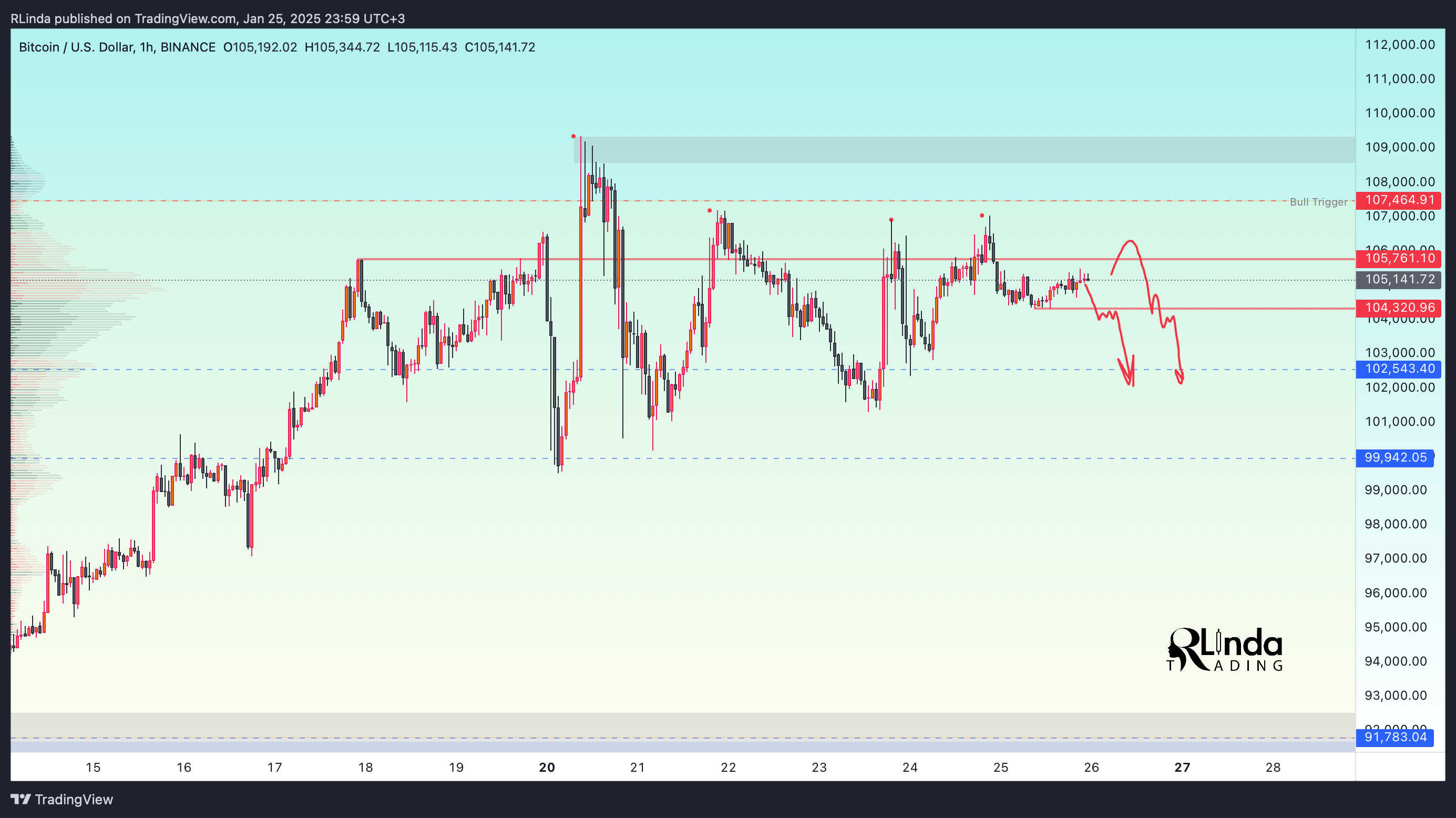Click the current price label 105,141.72
This screenshot has height=818, width=1456.
pos(1398,279)
